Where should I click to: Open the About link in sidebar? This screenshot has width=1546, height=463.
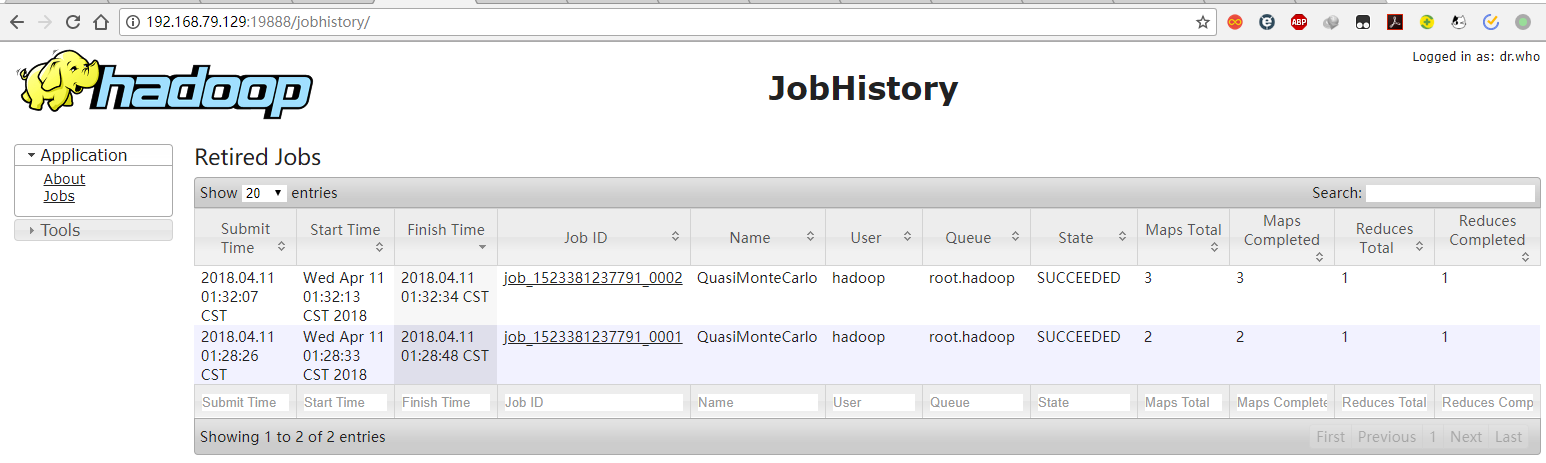pyautogui.click(x=64, y=179)
